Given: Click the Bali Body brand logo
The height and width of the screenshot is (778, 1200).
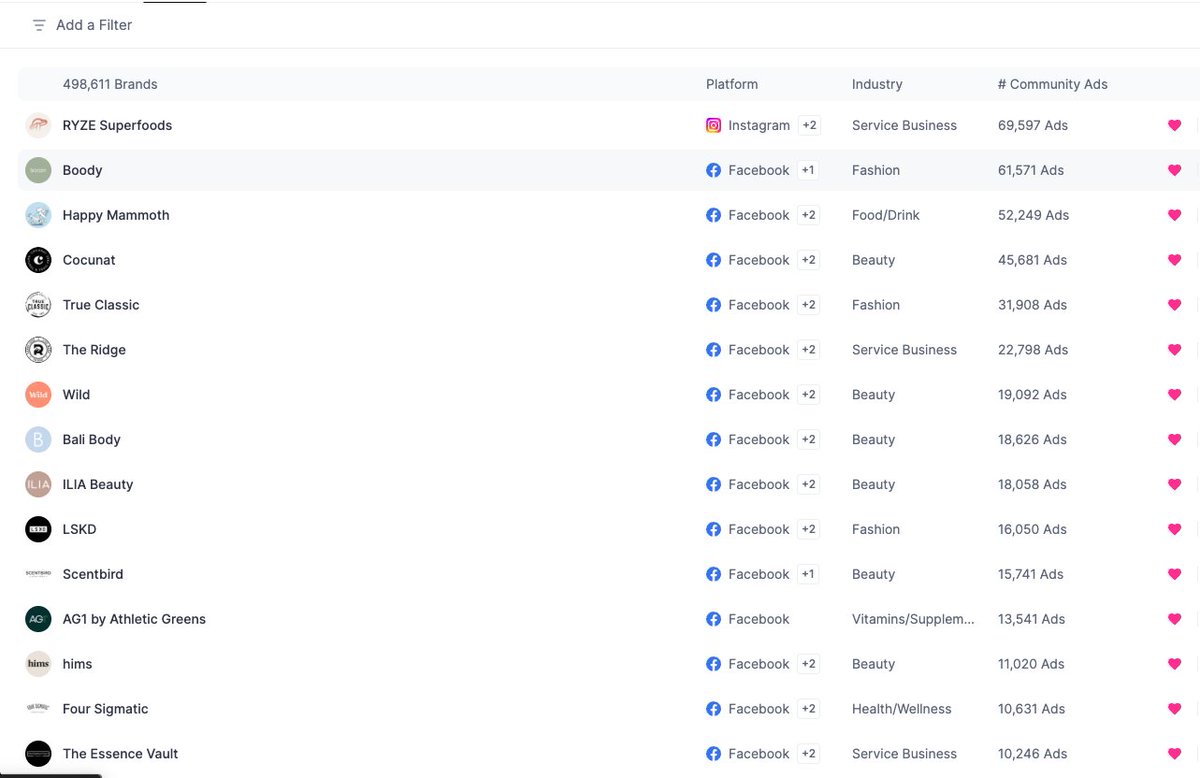Looking at the screenshot, I should click(38, 440).
